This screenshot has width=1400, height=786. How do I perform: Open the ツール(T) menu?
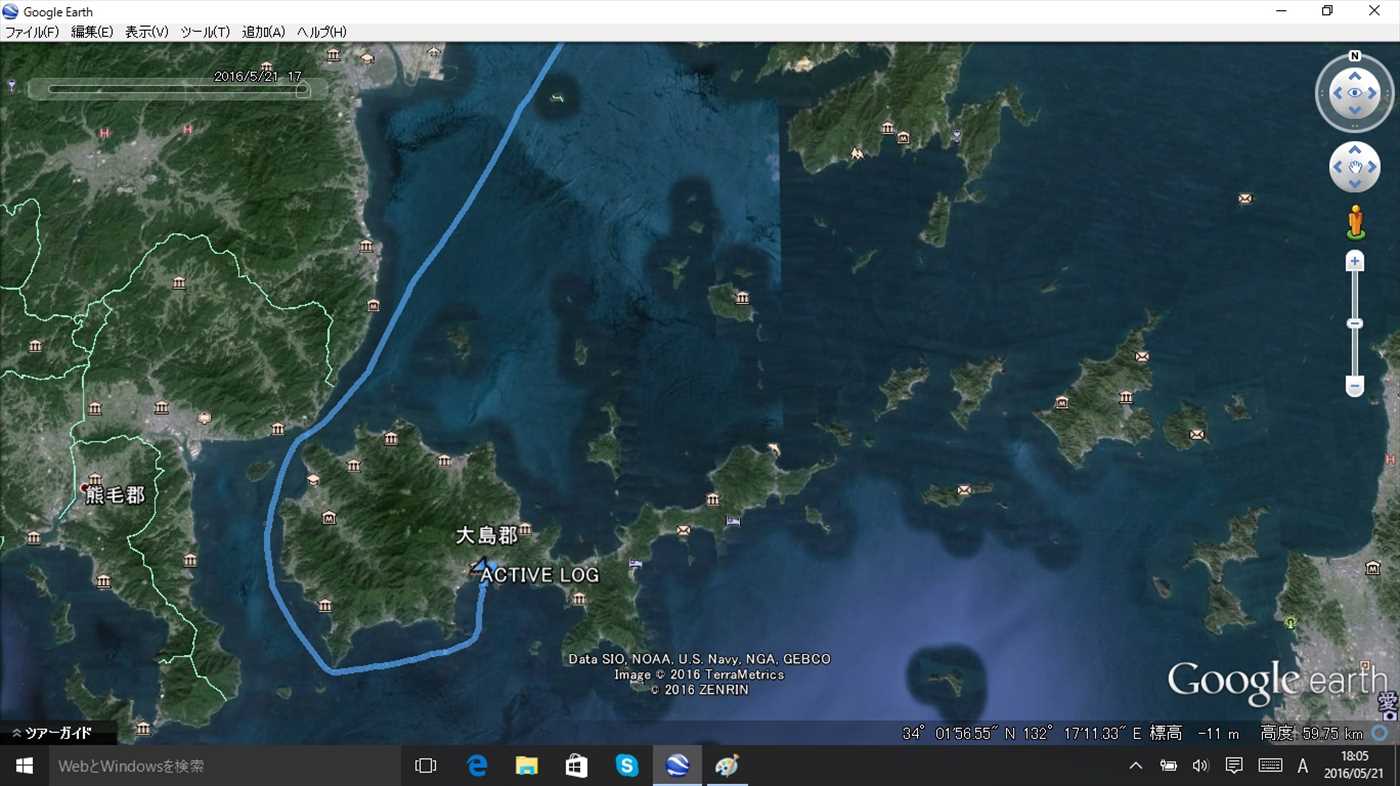pyautogui.click(x=205, y=32)
